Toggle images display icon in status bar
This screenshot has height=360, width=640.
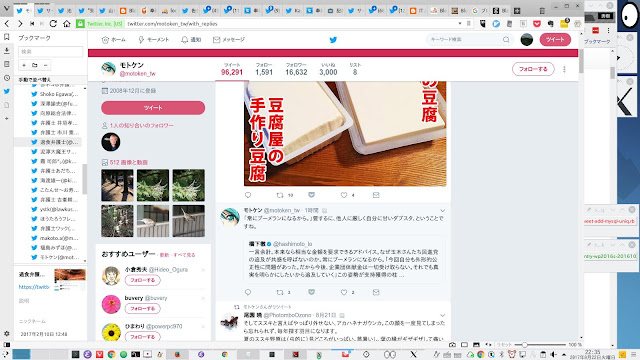pyautogui.click(x=476, y=345)
